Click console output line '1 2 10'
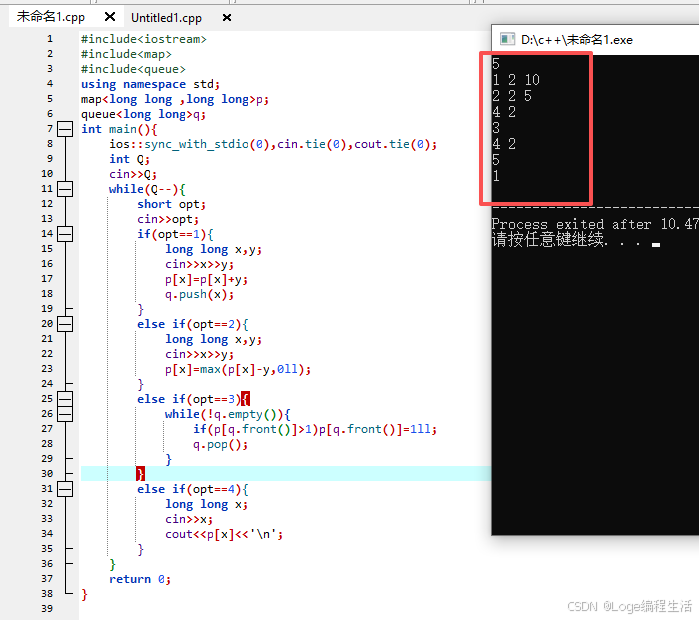 click(516, 80)
